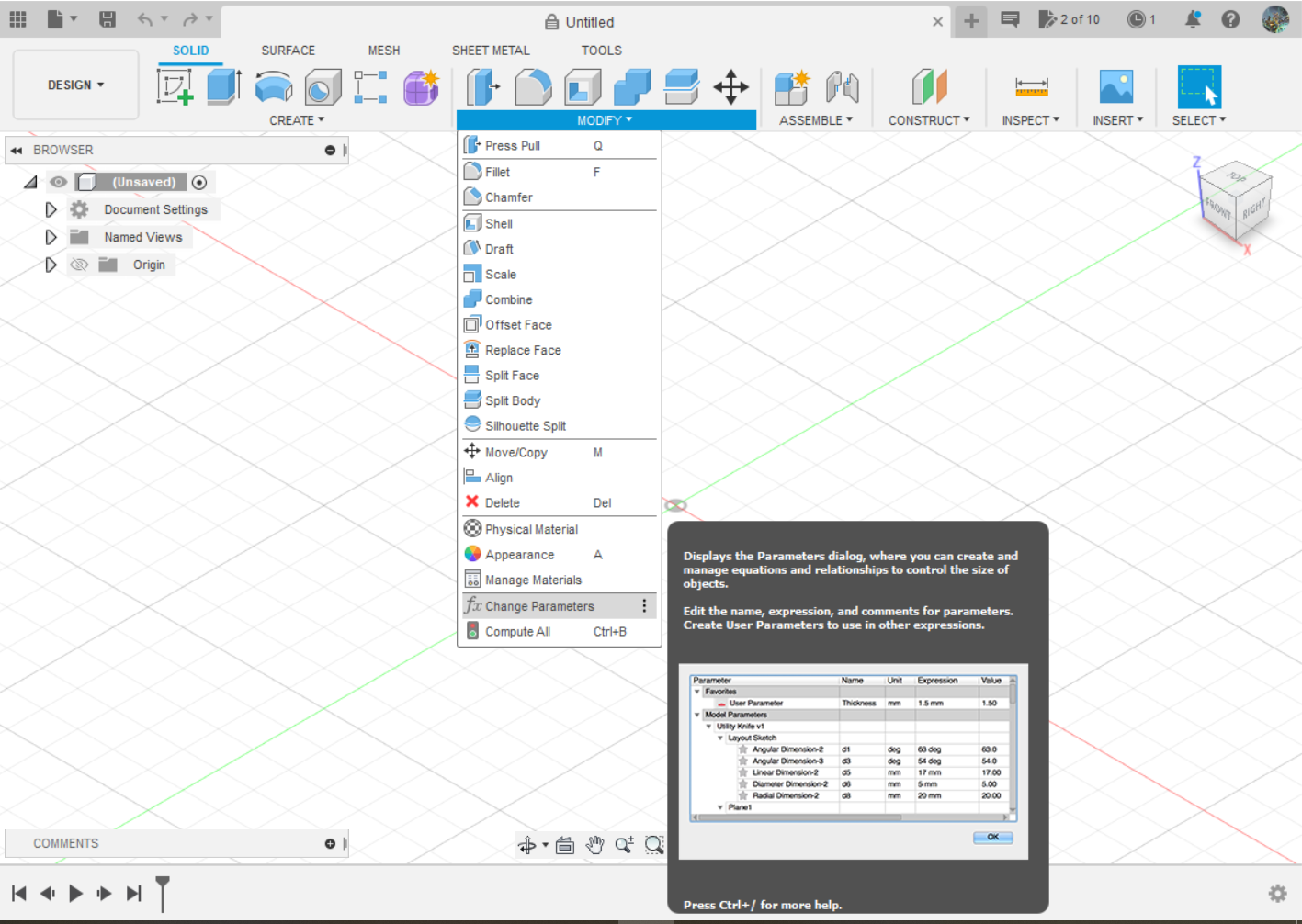Image resolution: width=1302 pixels, height=924 pixels.
Task: Collapse the Unsaved root node
Action: tap(30, 182)
